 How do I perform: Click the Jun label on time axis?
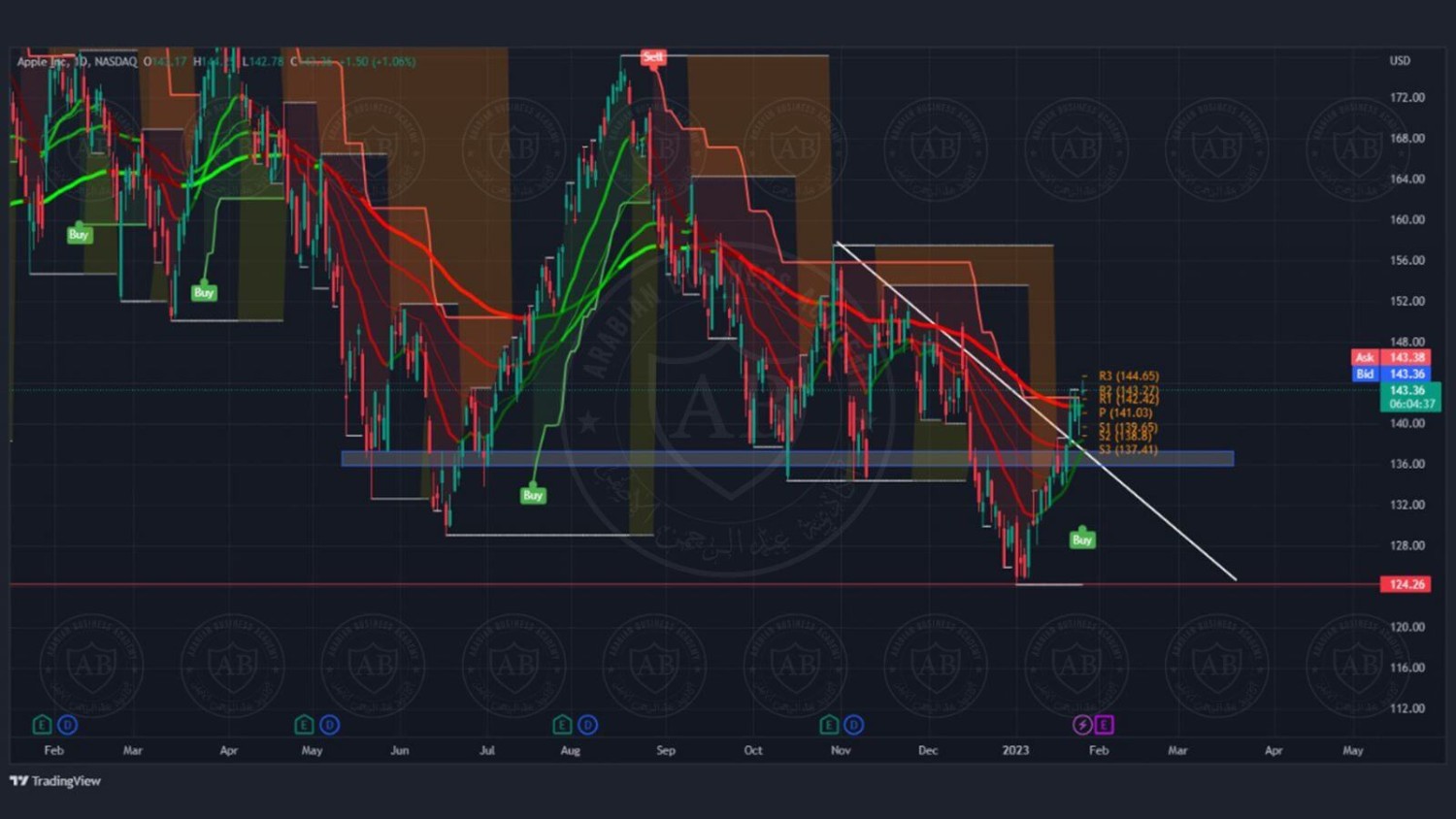click(400, 750)
